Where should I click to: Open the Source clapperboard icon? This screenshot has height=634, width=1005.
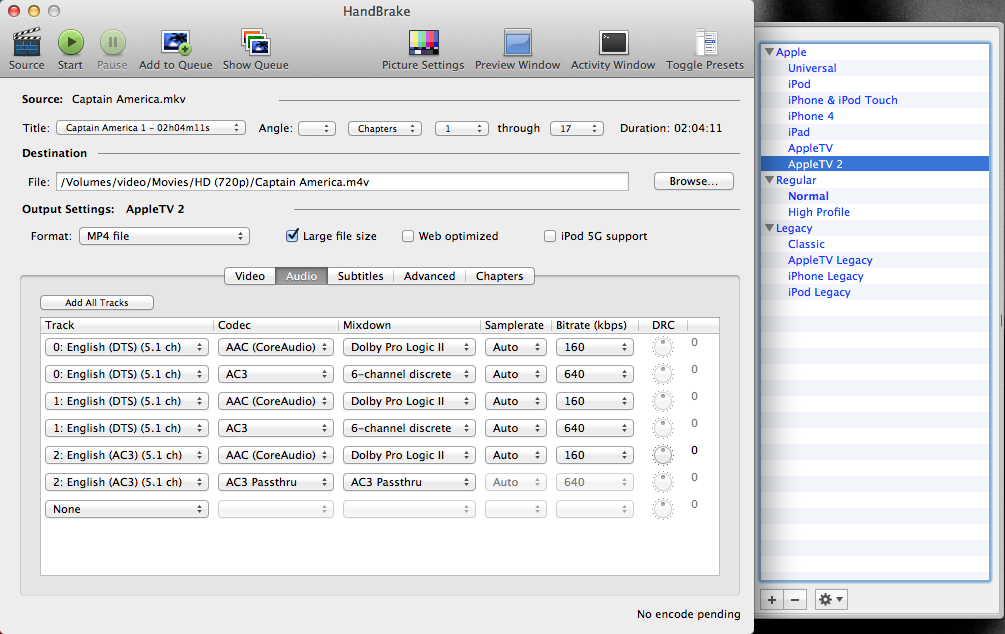pyautogui.click(x=27, y=42)
